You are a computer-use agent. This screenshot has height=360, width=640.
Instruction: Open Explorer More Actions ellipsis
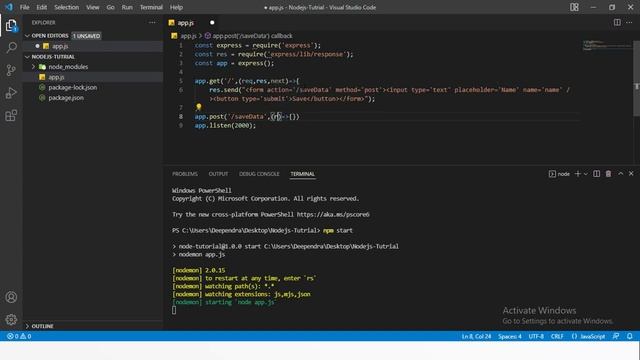pyautogui.click(x=152, y=22)
